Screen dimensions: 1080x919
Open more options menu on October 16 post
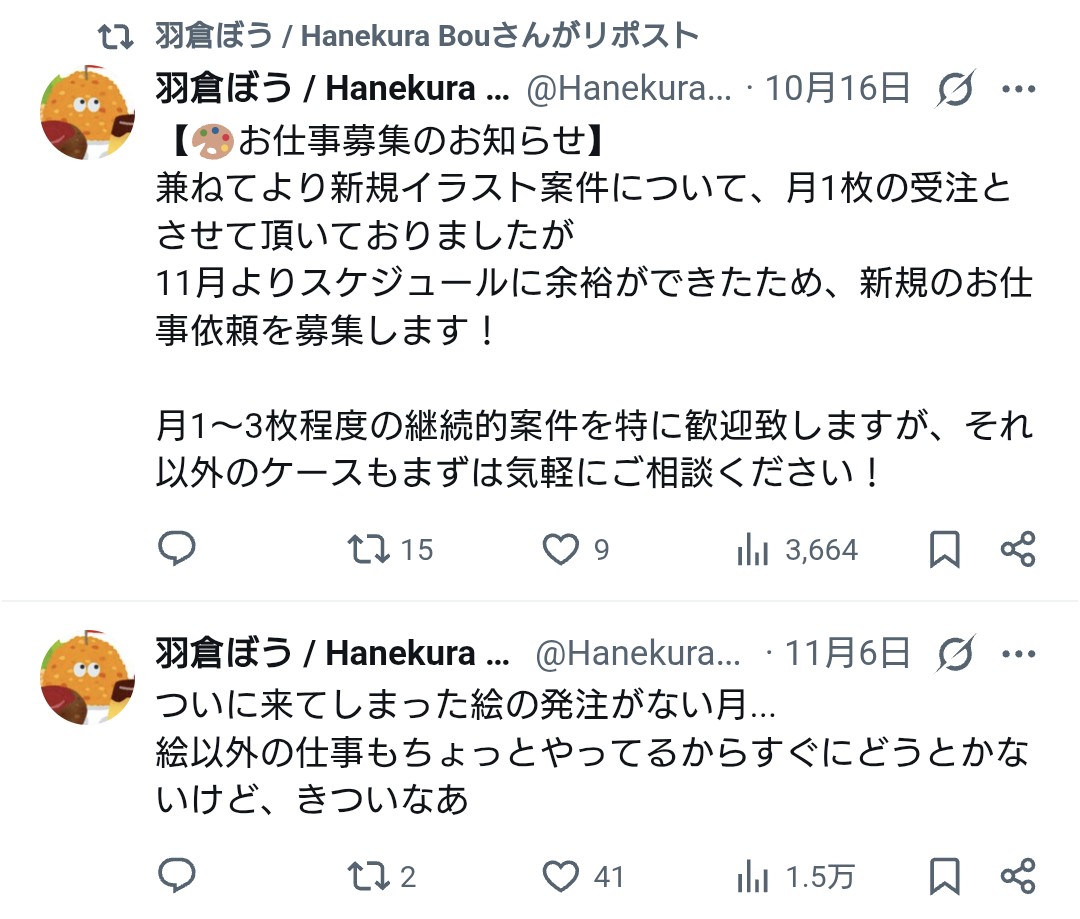click(x=1018, y=90)
